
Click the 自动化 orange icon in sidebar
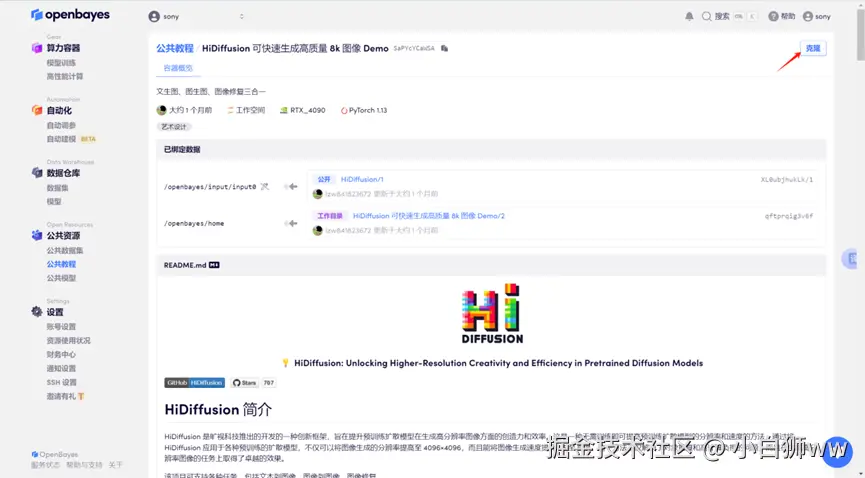[36, 110]
